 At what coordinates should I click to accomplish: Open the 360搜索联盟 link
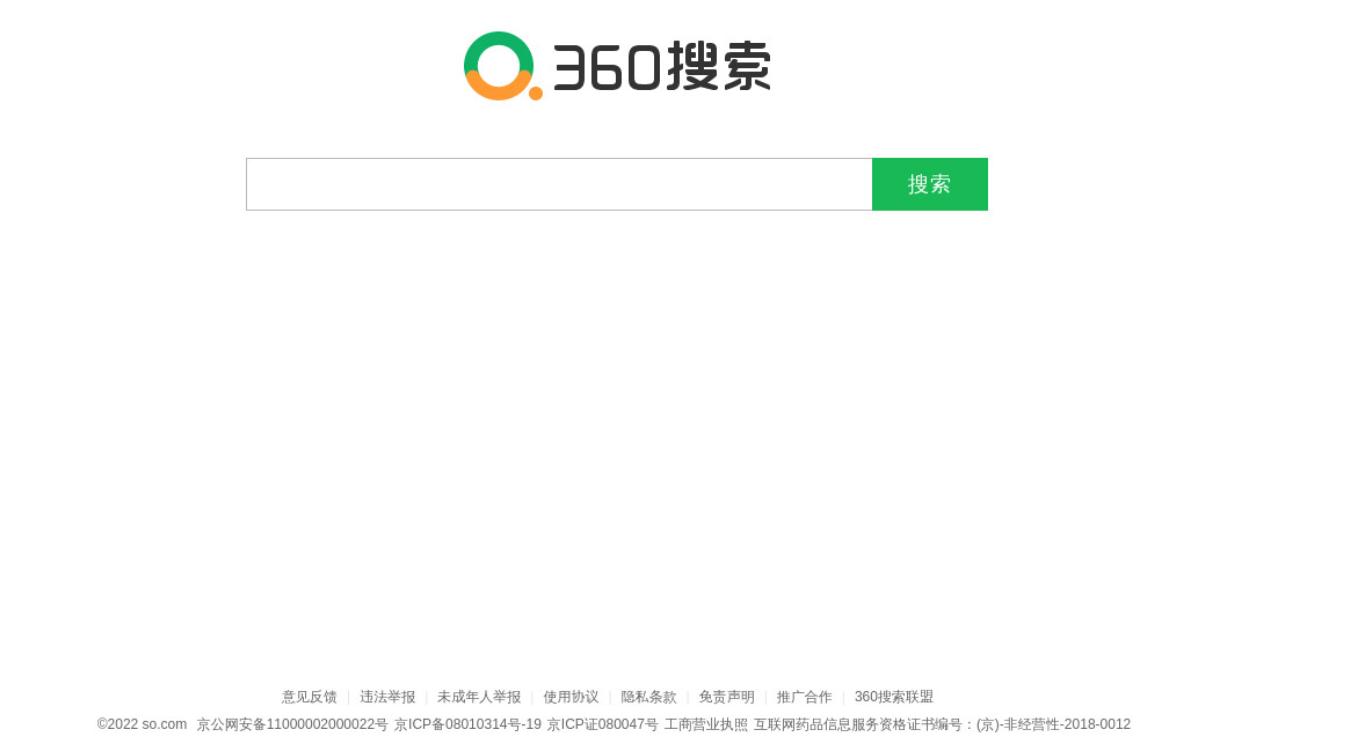[x=894, y=697]
